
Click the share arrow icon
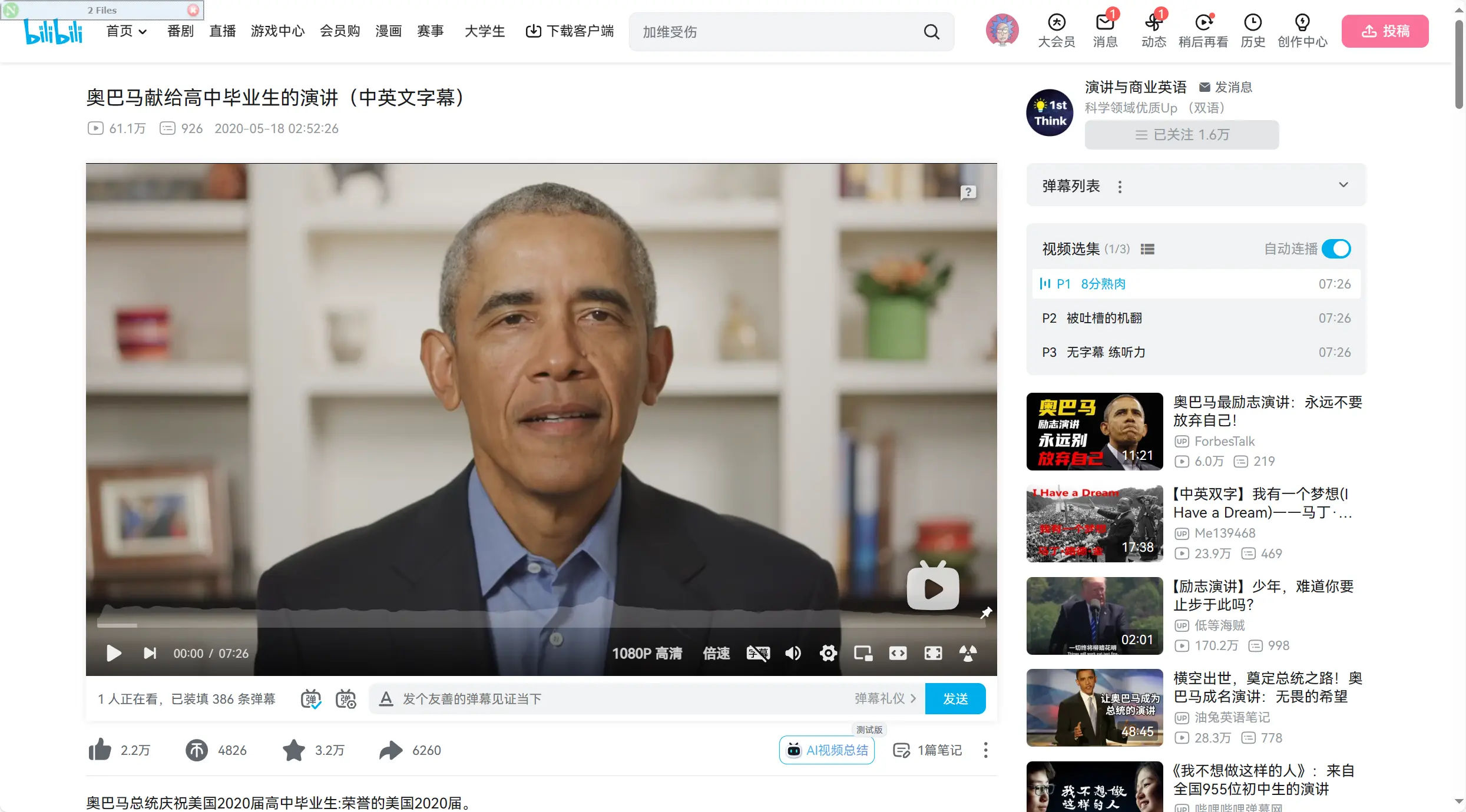(x=391, y=750)
